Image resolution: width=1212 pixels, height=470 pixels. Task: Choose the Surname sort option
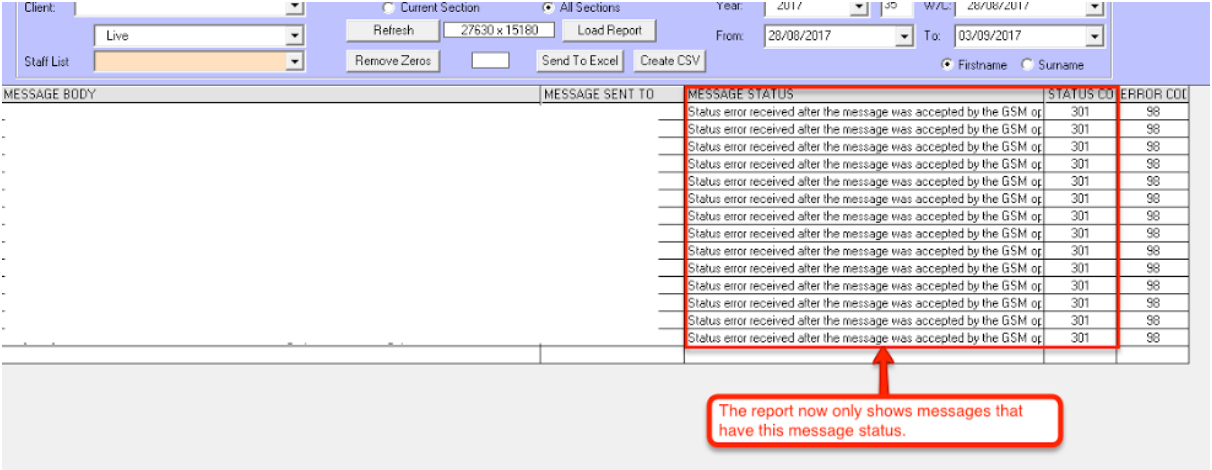[1026, 65]
